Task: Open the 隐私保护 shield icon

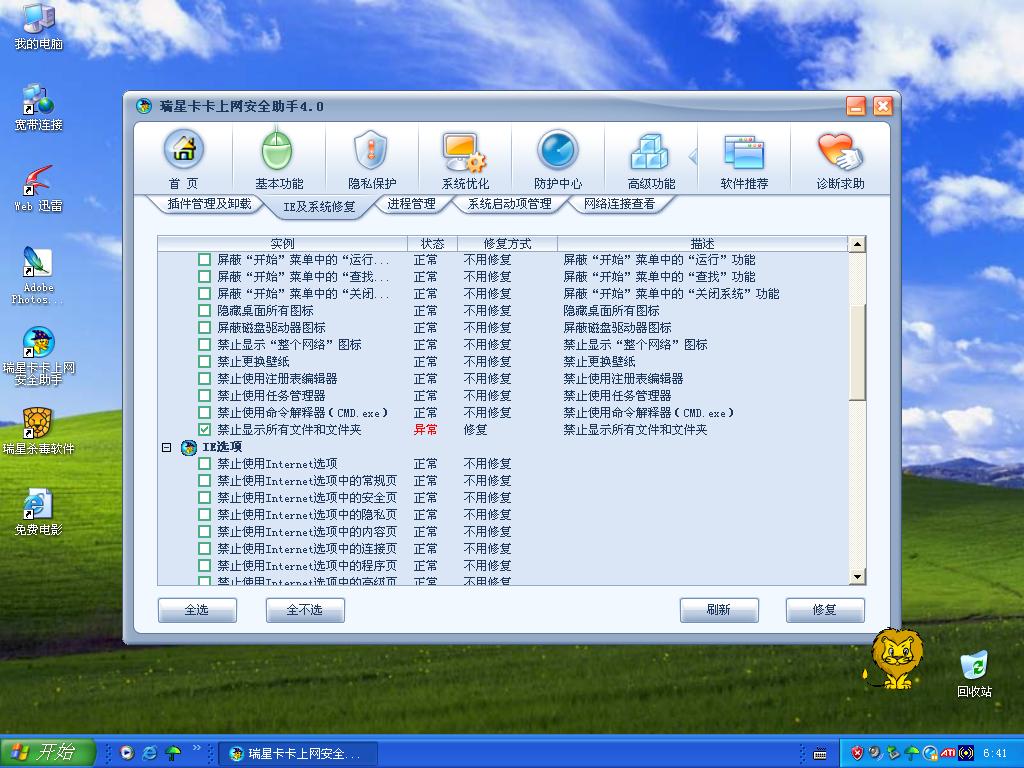Action: [x=370, y=150]
